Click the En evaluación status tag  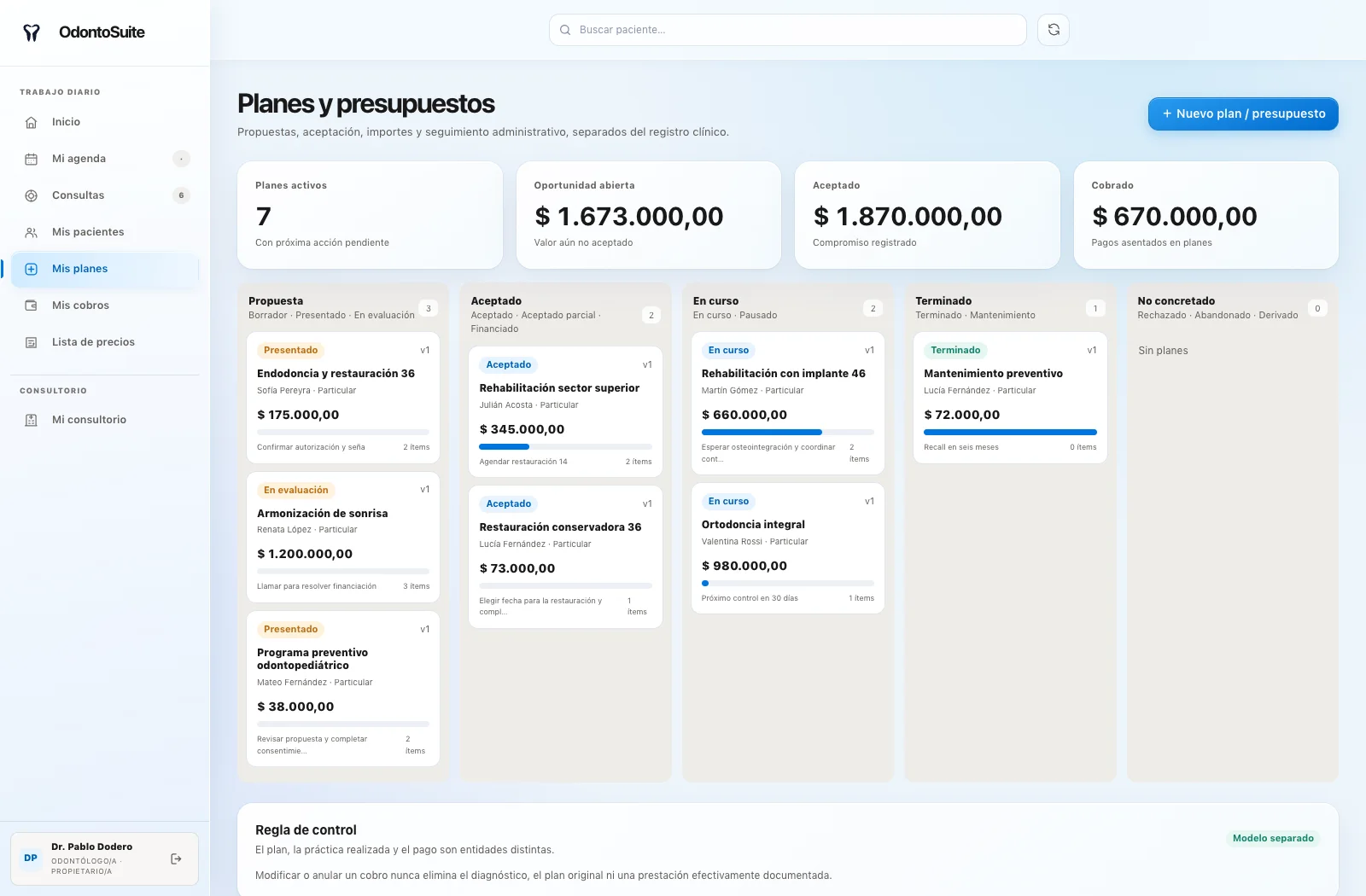[295, 491]
